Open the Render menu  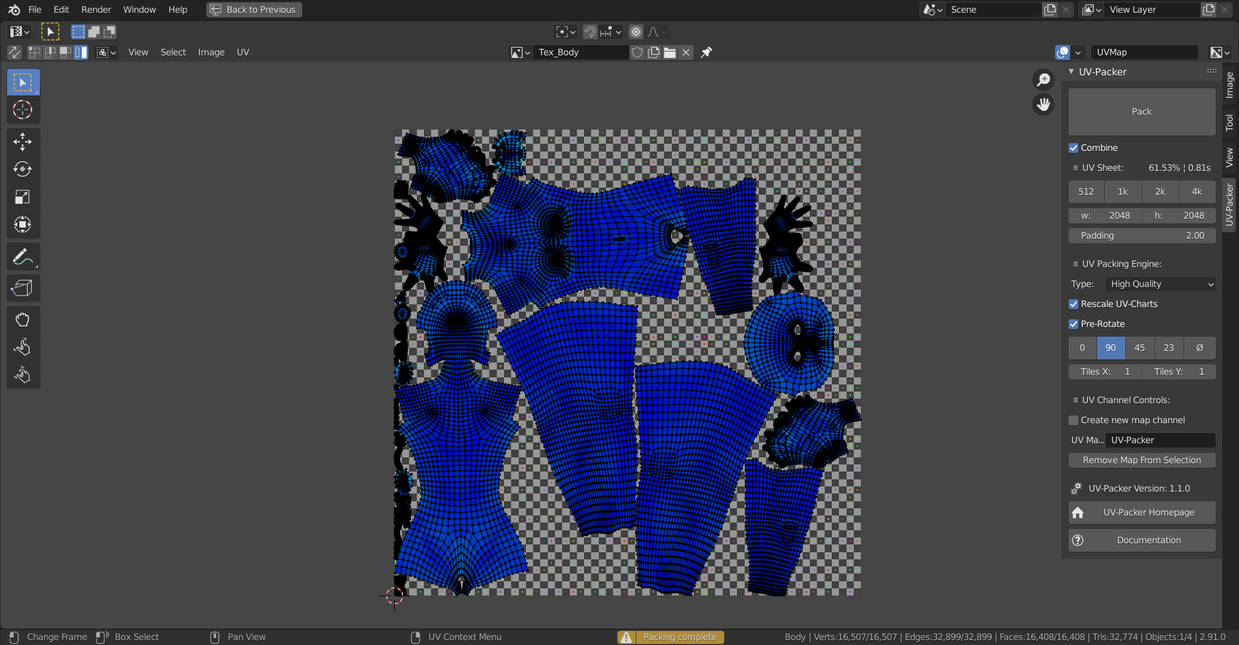(96, 10)
